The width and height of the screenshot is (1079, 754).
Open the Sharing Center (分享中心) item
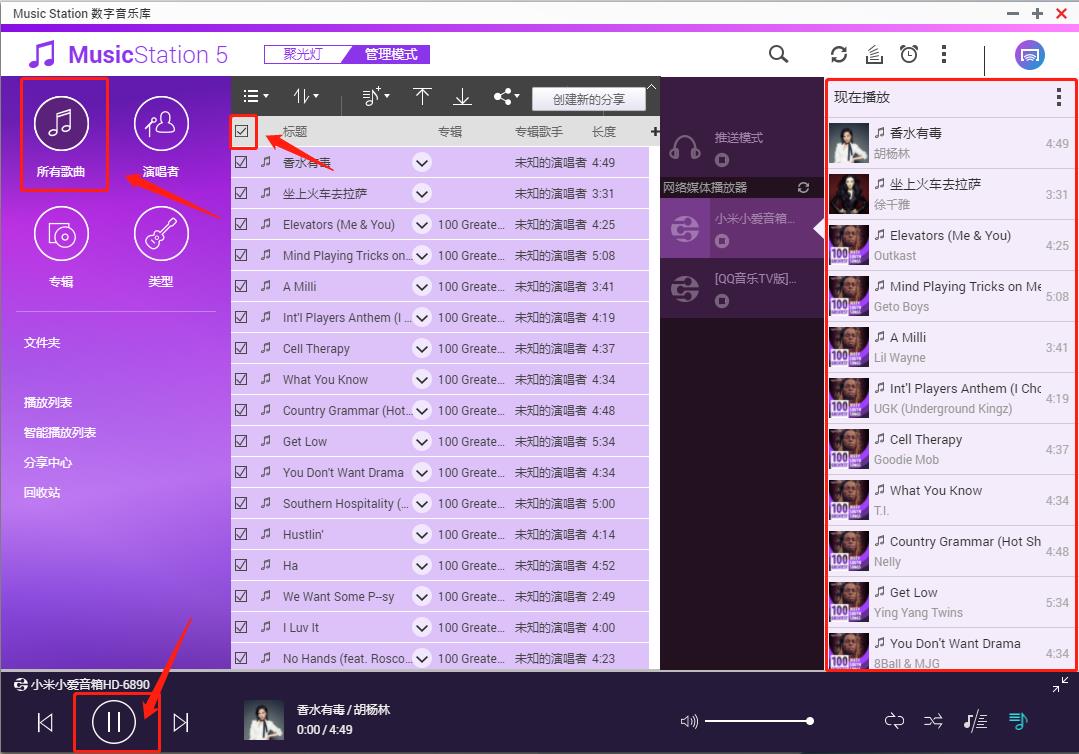47,462
